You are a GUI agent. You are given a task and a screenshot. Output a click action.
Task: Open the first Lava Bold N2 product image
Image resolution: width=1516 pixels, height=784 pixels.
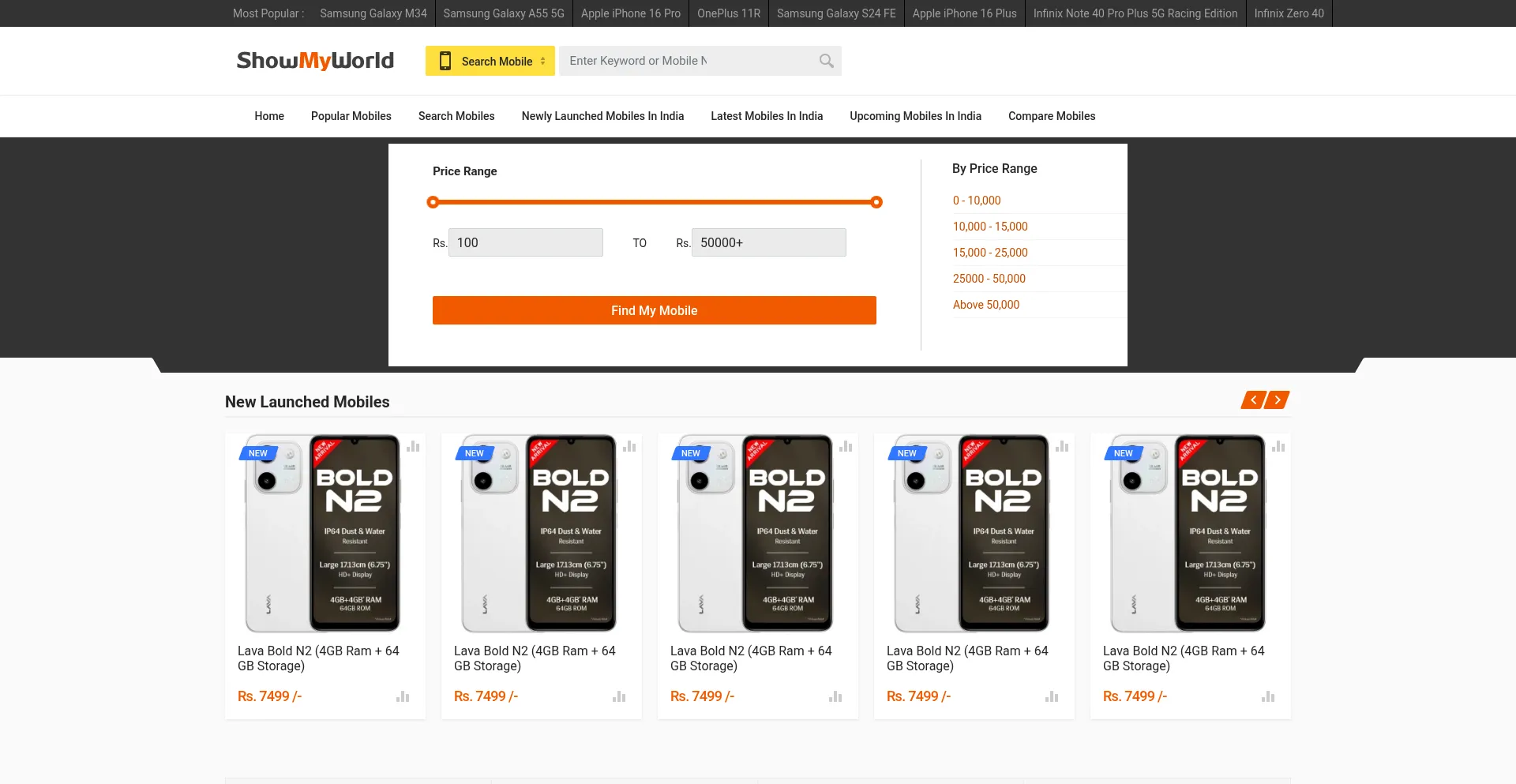(x=323, y=533)
